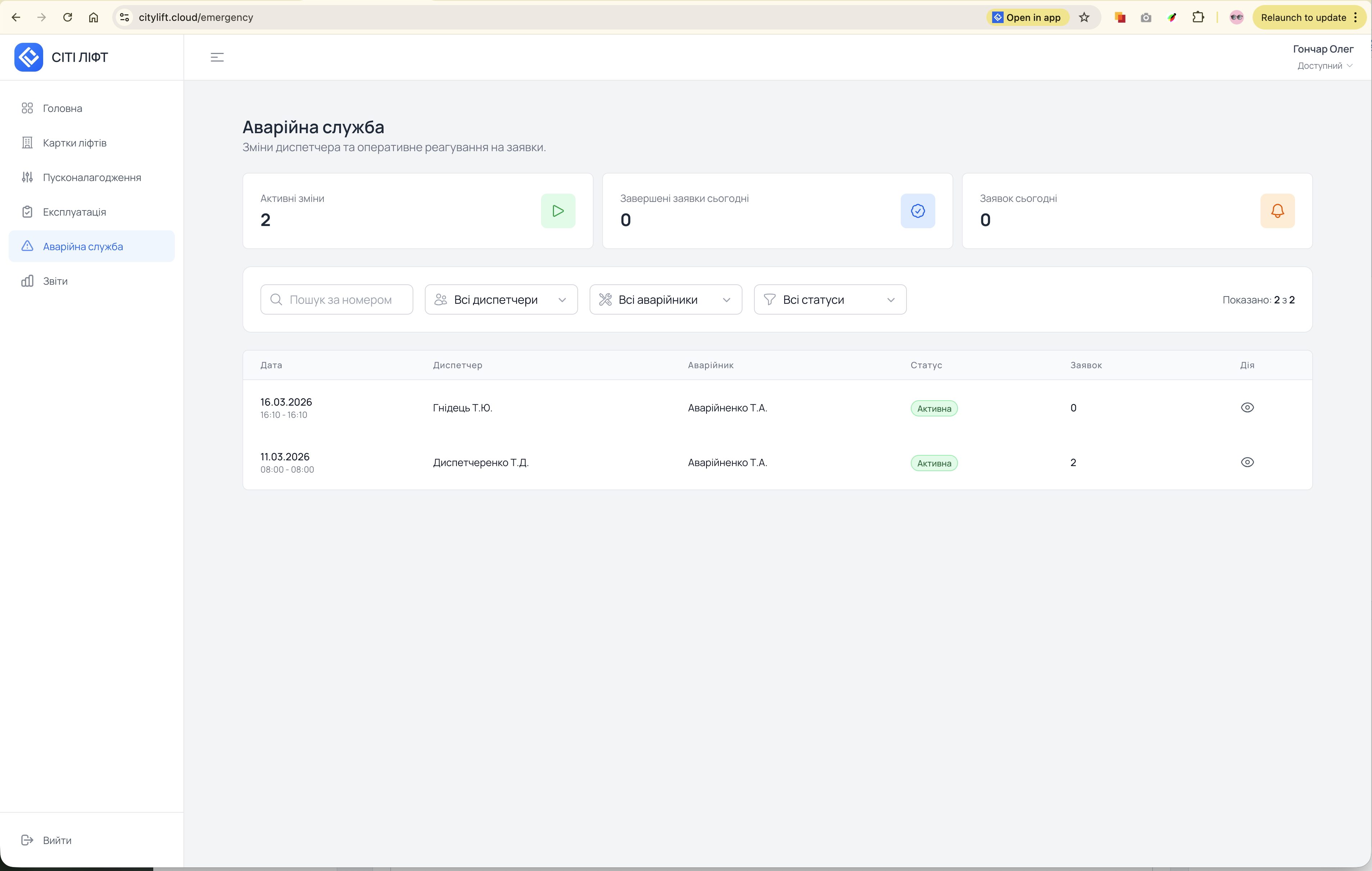Reload the page with the refresh icon
Viewport: 1372px width, 871px height.
coord(68,18)
